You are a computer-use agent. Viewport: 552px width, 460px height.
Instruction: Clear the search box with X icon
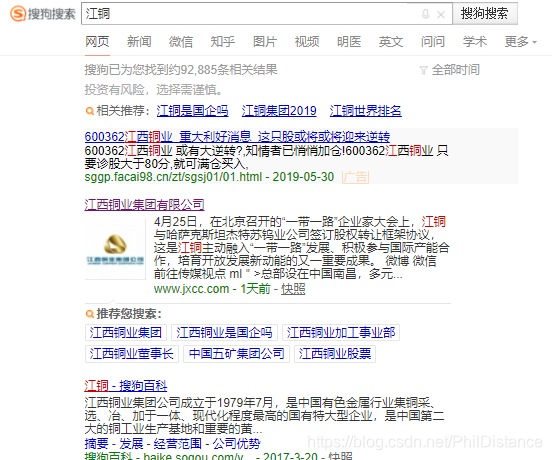pos(441,14)
